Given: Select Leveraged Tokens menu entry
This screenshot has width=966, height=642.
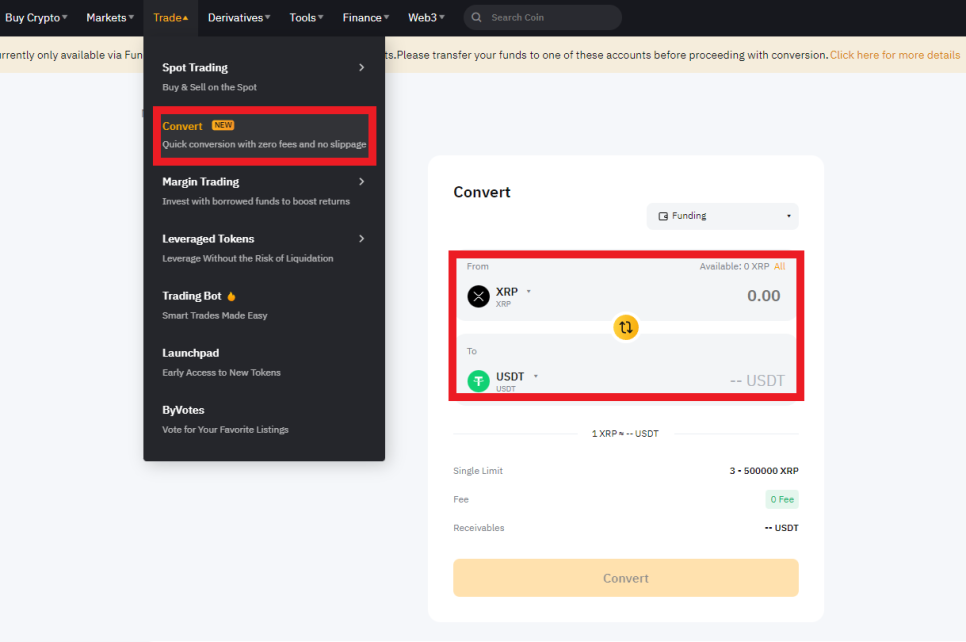Looking at the screenshot, I should click(x=264, y=248).
